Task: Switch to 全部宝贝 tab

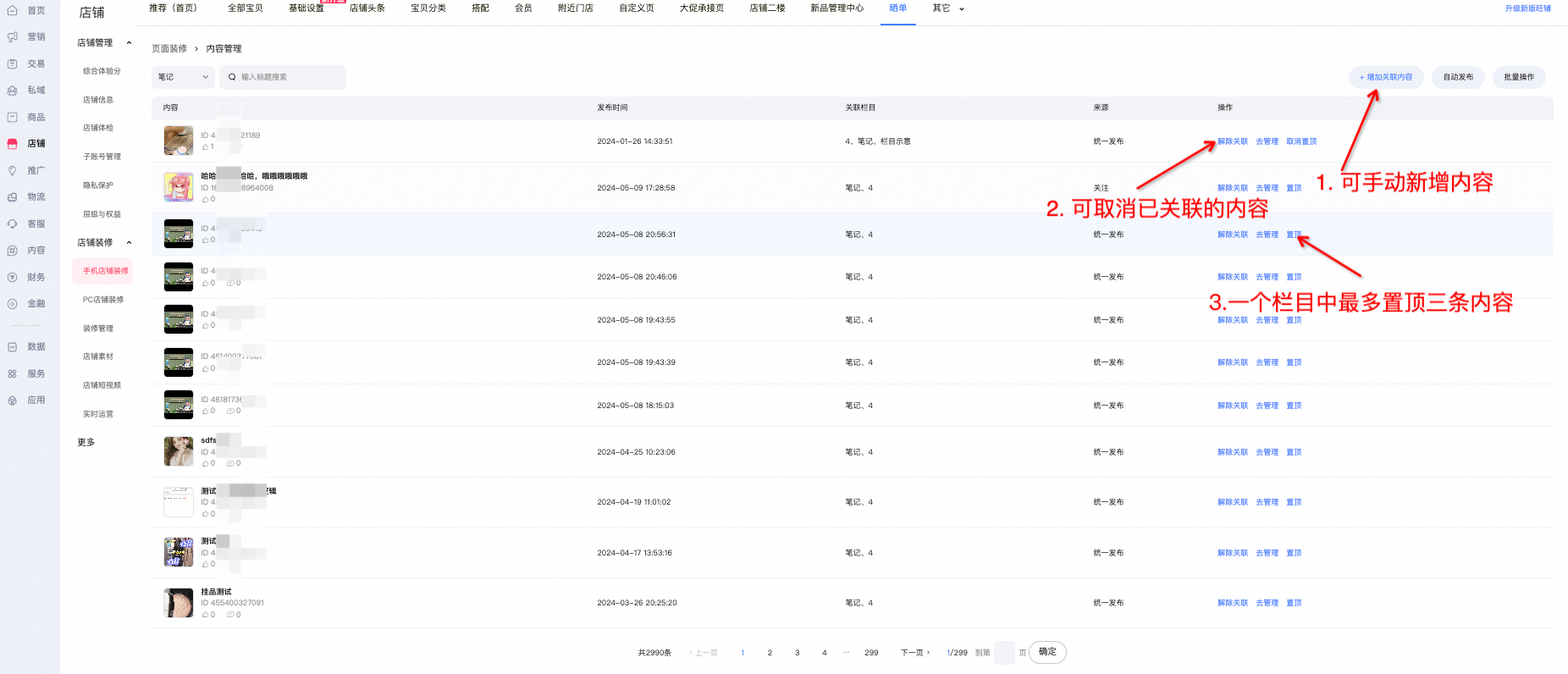Action: point(245,8)
